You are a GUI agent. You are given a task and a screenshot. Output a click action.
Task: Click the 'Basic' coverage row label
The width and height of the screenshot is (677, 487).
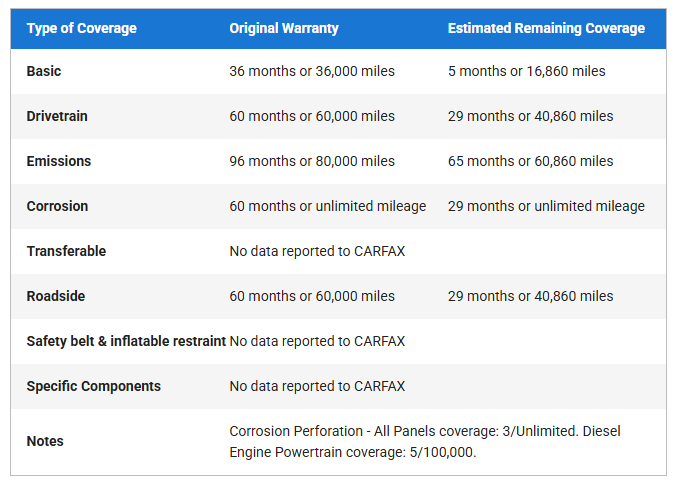[45, 71]
